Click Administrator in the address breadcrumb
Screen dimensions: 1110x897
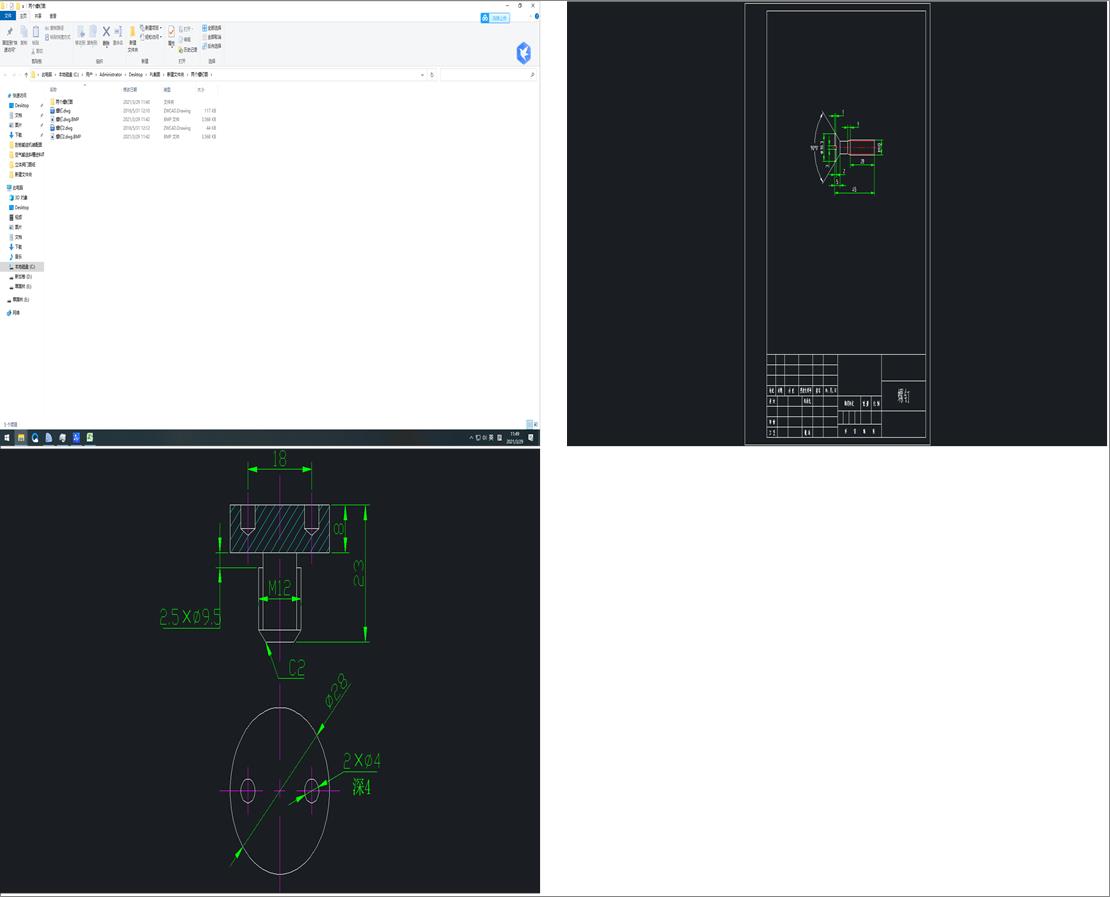coord(110,74)
